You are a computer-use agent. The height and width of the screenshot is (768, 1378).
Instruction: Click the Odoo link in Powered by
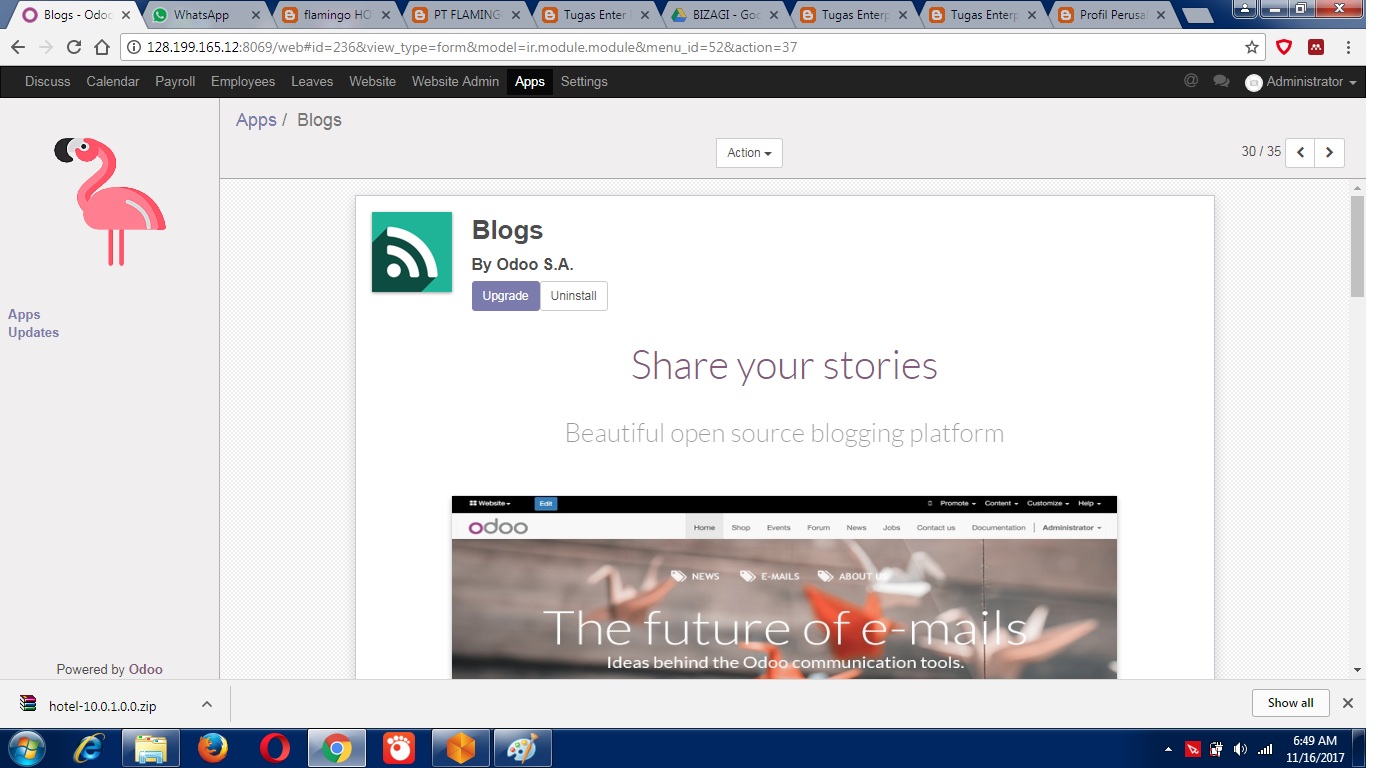tap(146, 669)
